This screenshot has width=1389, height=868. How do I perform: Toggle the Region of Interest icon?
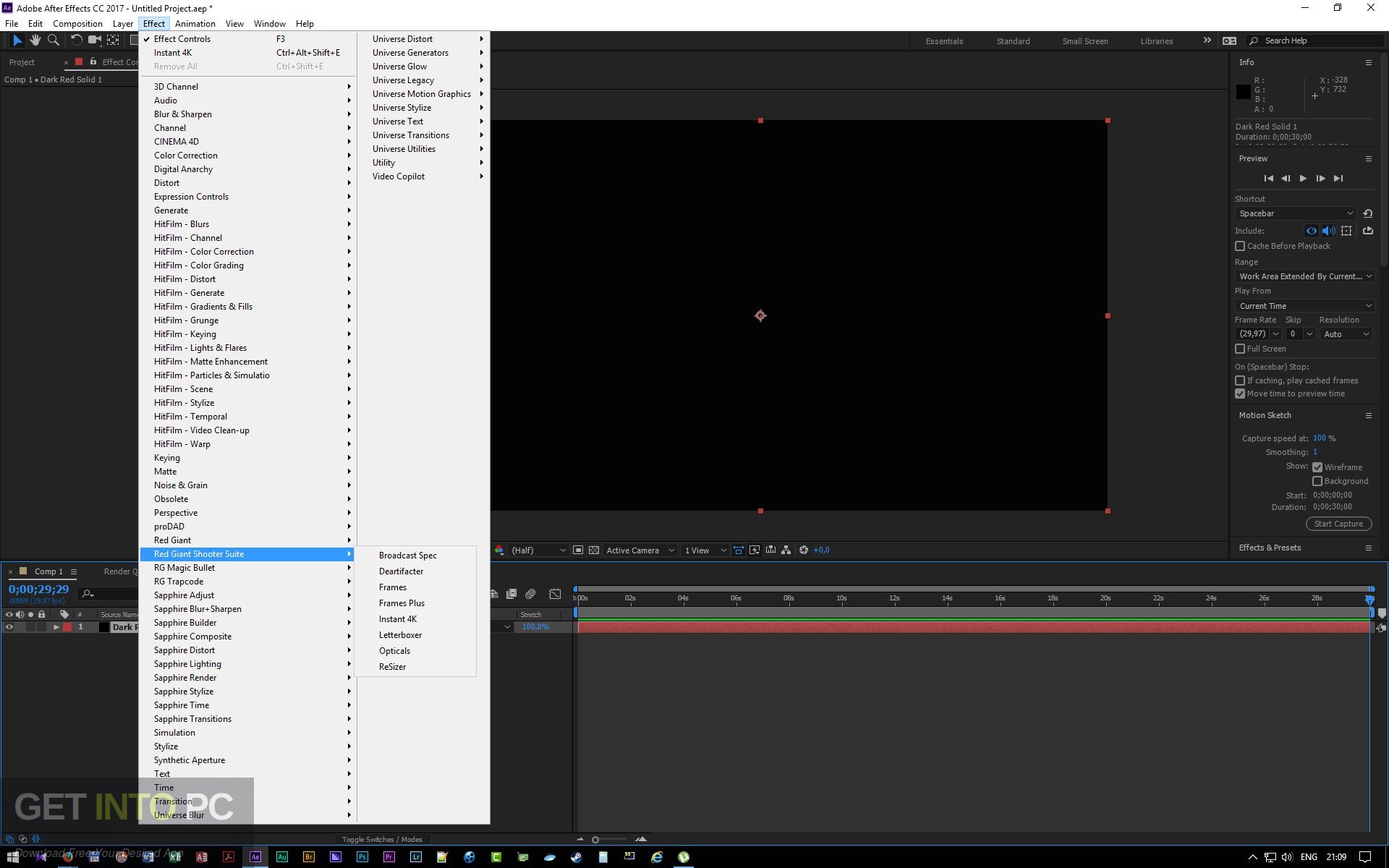coord(578,550)
